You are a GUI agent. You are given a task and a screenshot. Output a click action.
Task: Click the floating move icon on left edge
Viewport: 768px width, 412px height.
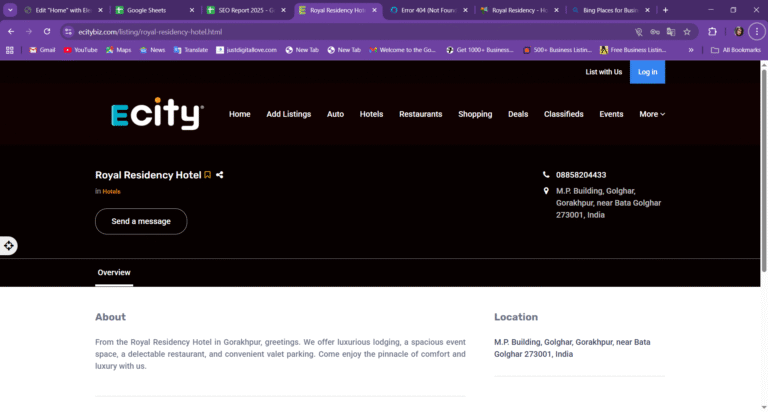click(x=9, y=246)
